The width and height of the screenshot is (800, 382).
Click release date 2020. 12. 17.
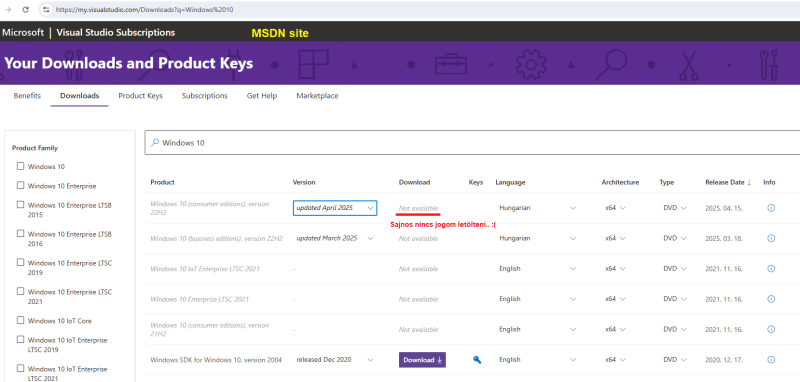724,360
